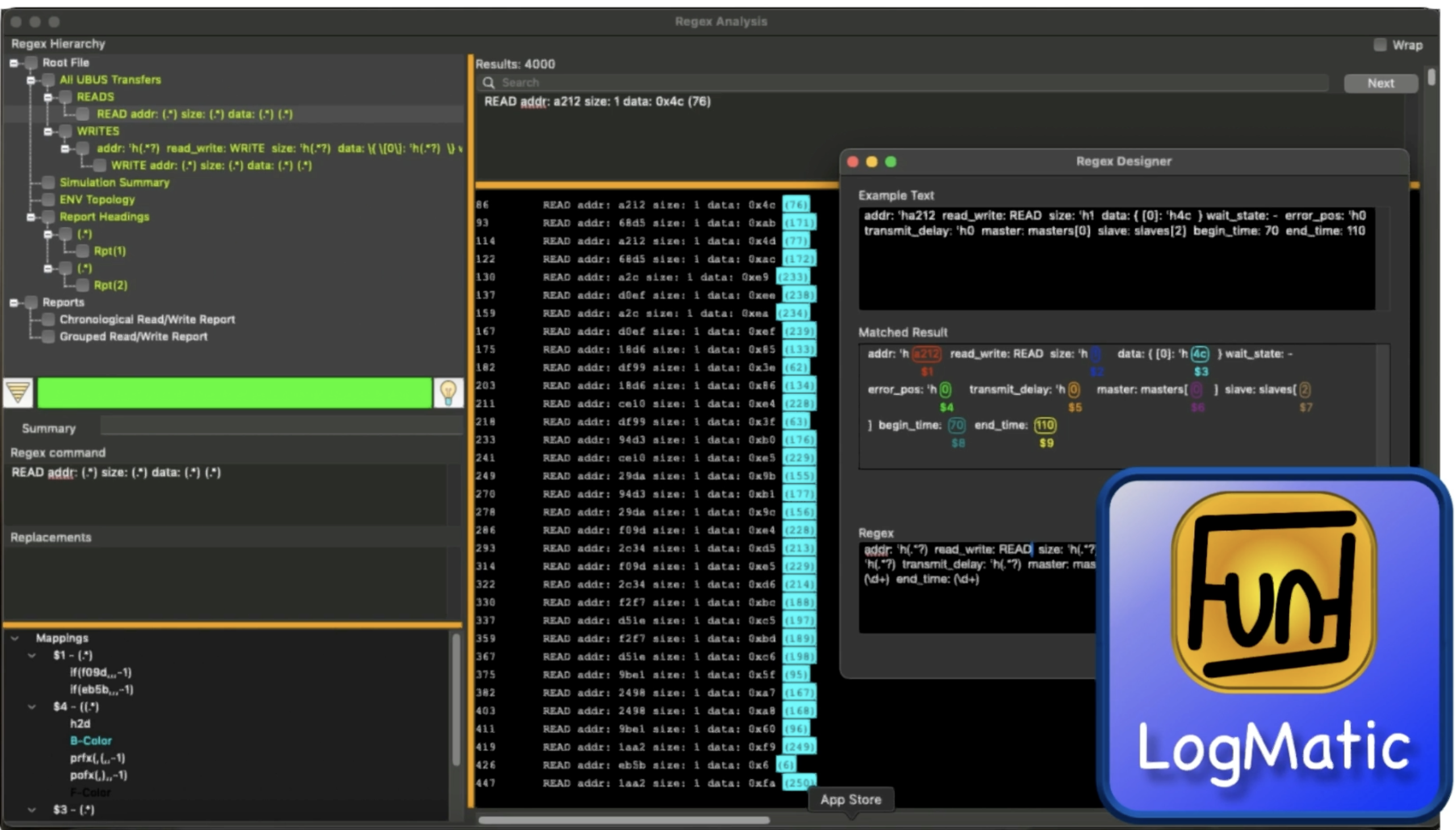Image resolution: width=1456 pixels, height=830 pixels.
Task: Click the lightbulb hint icon
Action: tap(448, 392)
